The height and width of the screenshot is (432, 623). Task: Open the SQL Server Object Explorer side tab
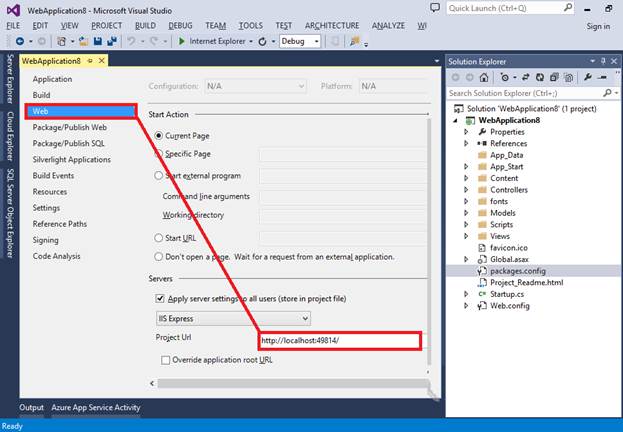click(x=10, y=213)
